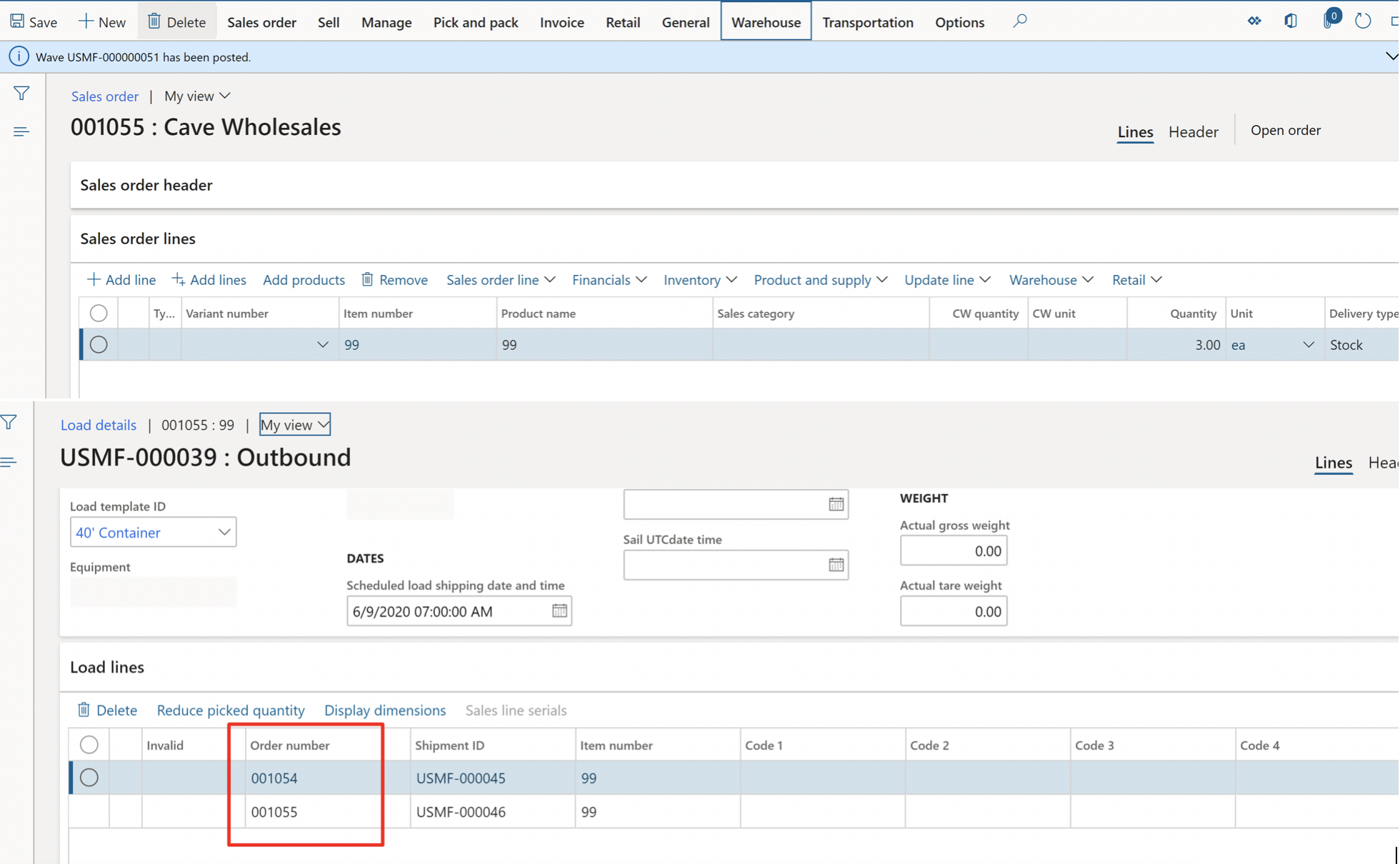
Task: Open the search magnifier in the action bar
Action: point(1020,21)
